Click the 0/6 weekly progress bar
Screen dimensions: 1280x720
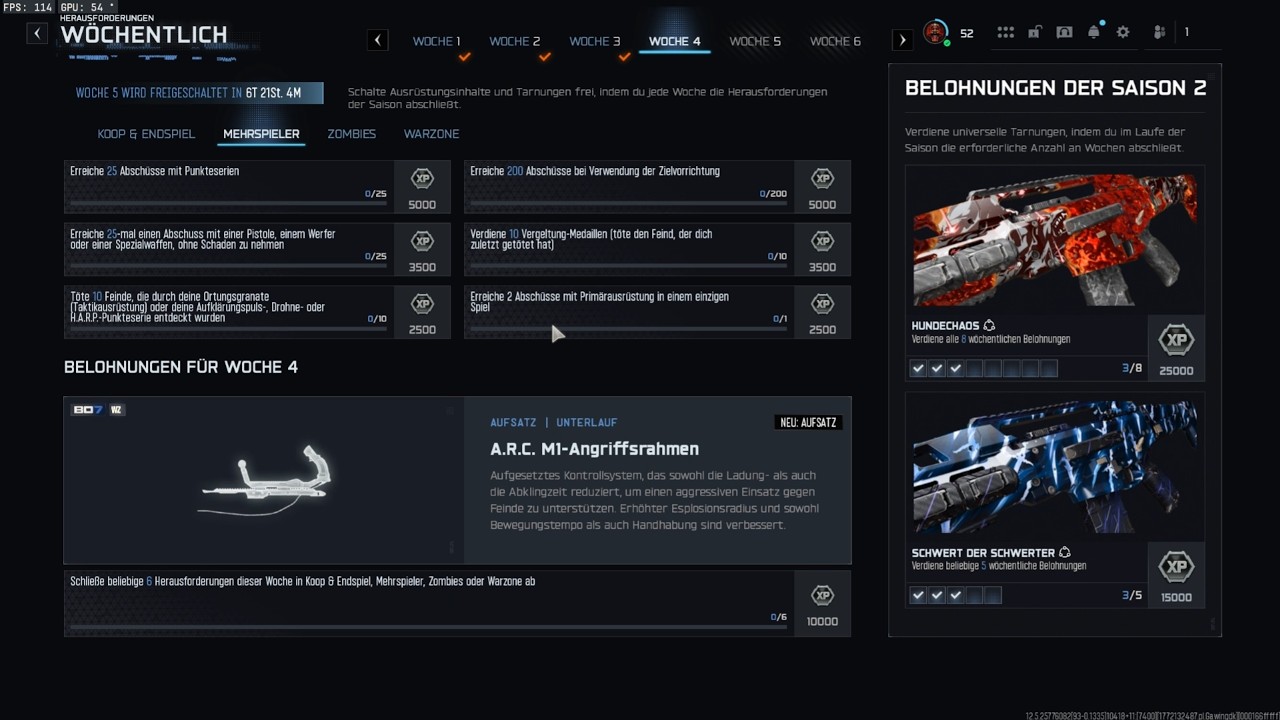[428, 627]
